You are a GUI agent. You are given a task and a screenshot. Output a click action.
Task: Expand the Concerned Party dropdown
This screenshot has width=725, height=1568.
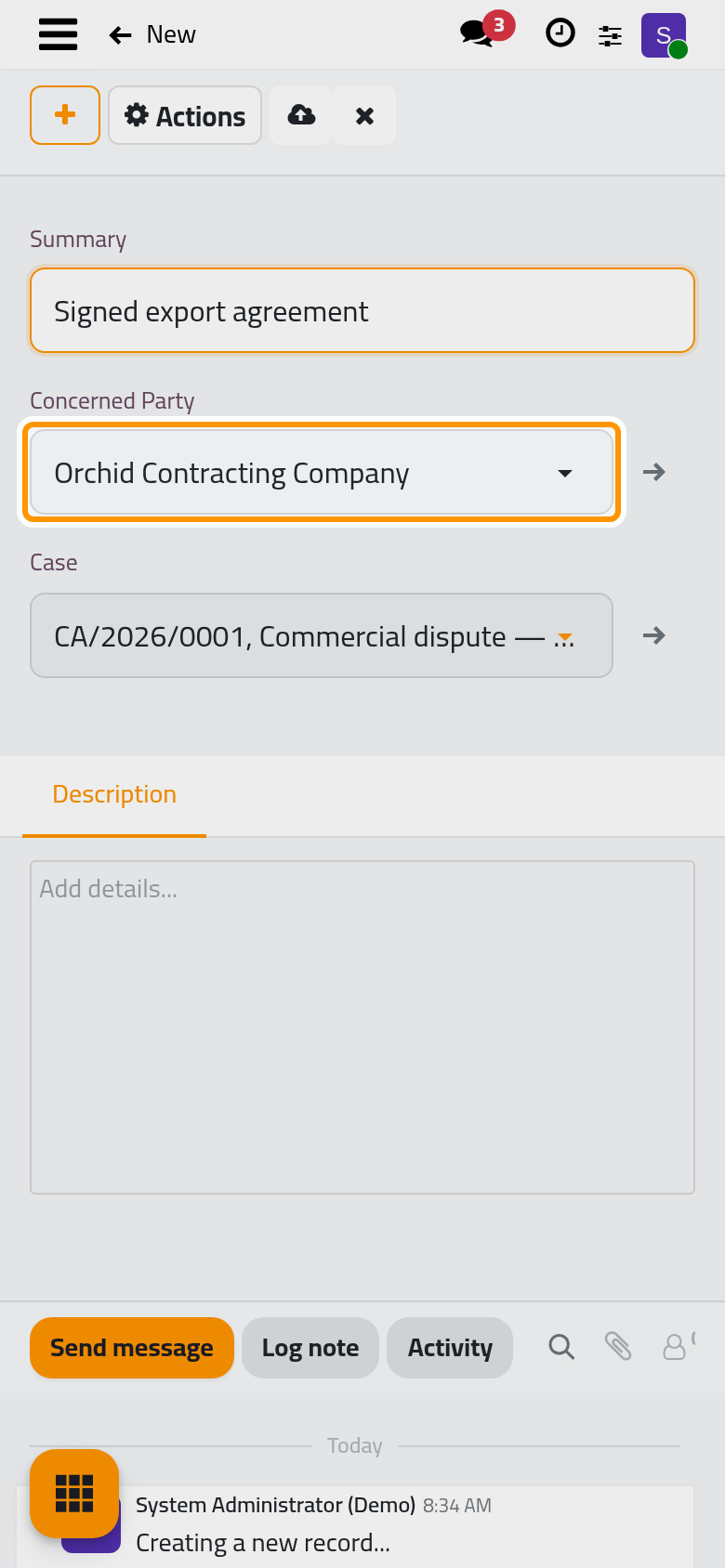tap(322, 472)
